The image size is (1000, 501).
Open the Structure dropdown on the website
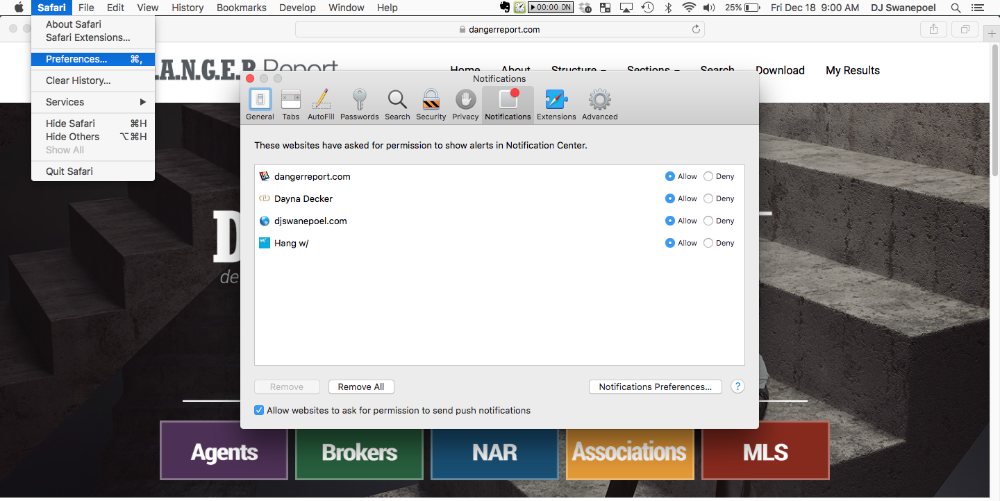(579, 70)
